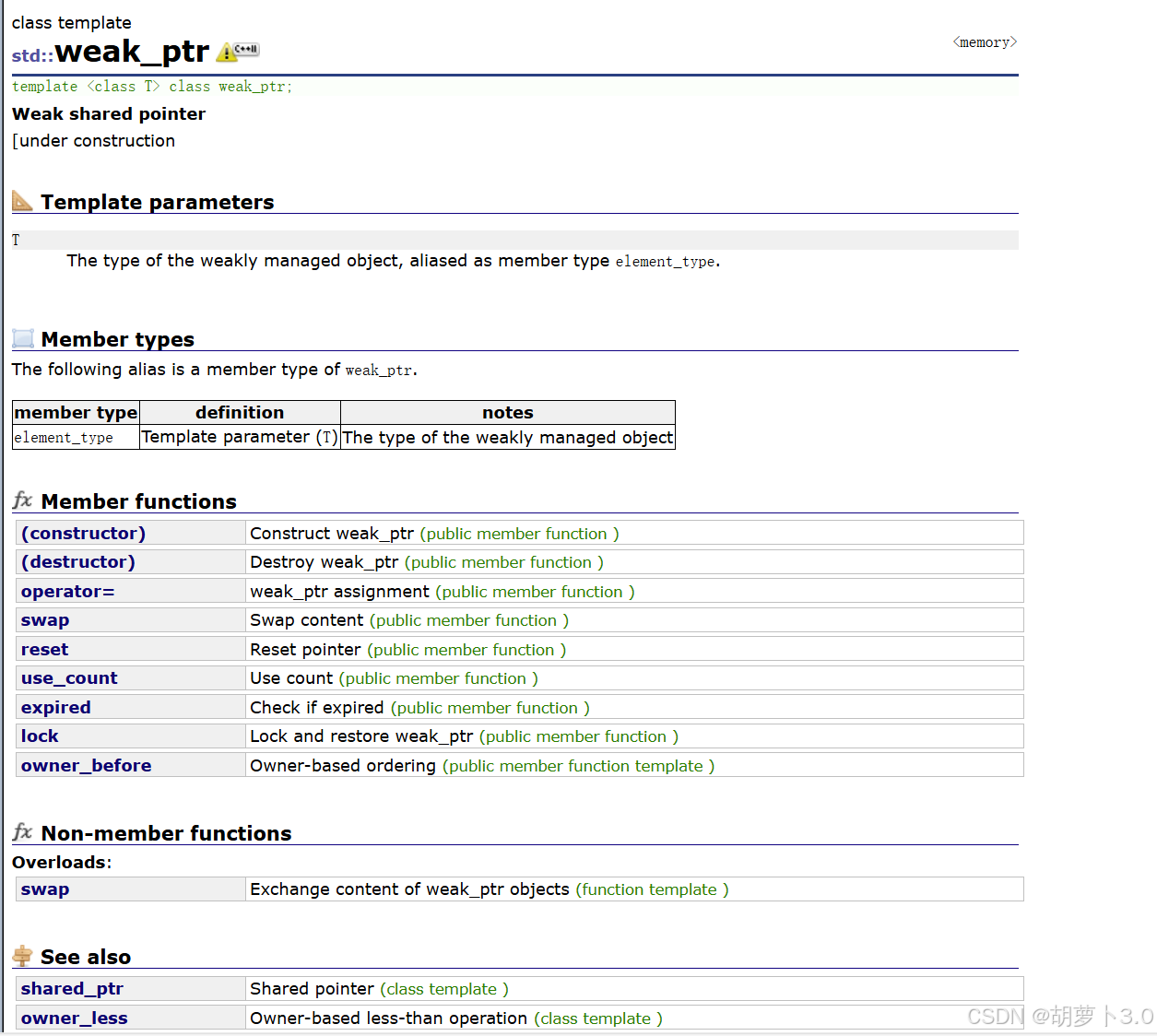Image resolution: width=1157 pixels, height=1036 pixels.
Task: Click the ruler icon before Template parameters
Action: [x=22, y=201]
